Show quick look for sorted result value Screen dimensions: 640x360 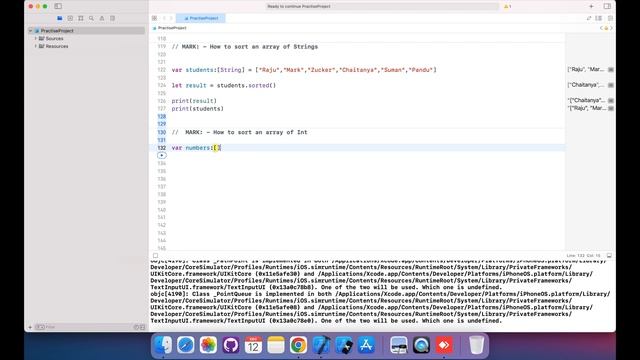pyautogui.click(x=611, y=85)
